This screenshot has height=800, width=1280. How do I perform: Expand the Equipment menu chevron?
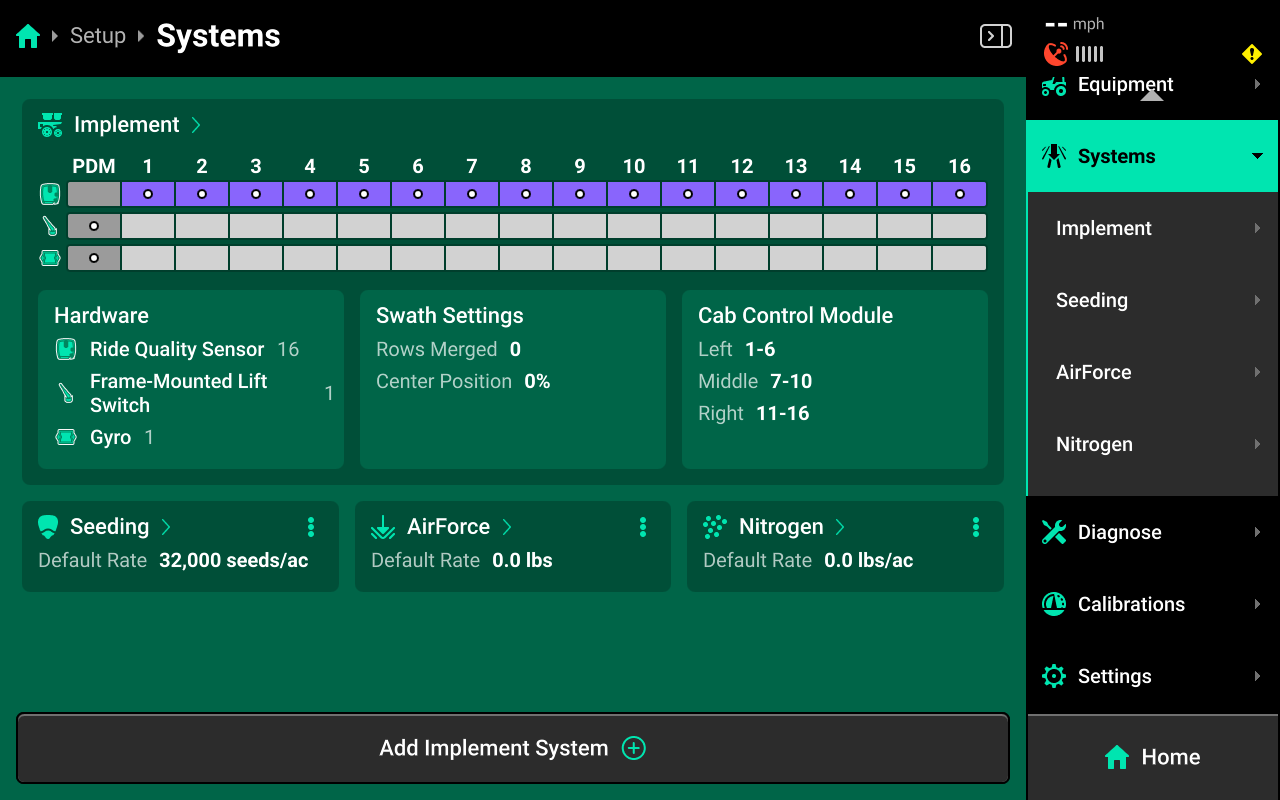(x=1258, y=84)
